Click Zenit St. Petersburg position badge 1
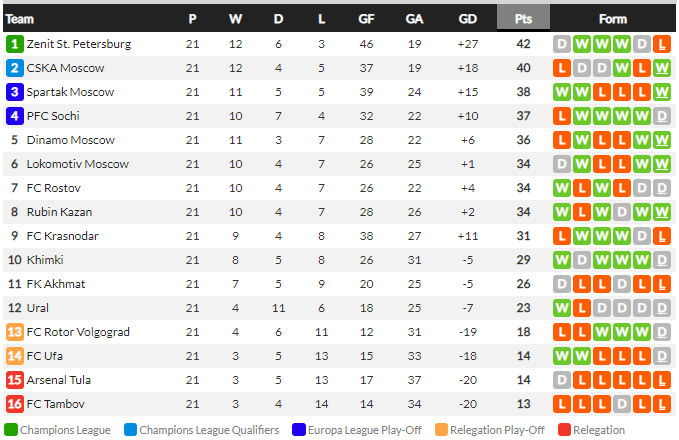The width and height of the screenshot is (679, 440). tap(14, 44)
